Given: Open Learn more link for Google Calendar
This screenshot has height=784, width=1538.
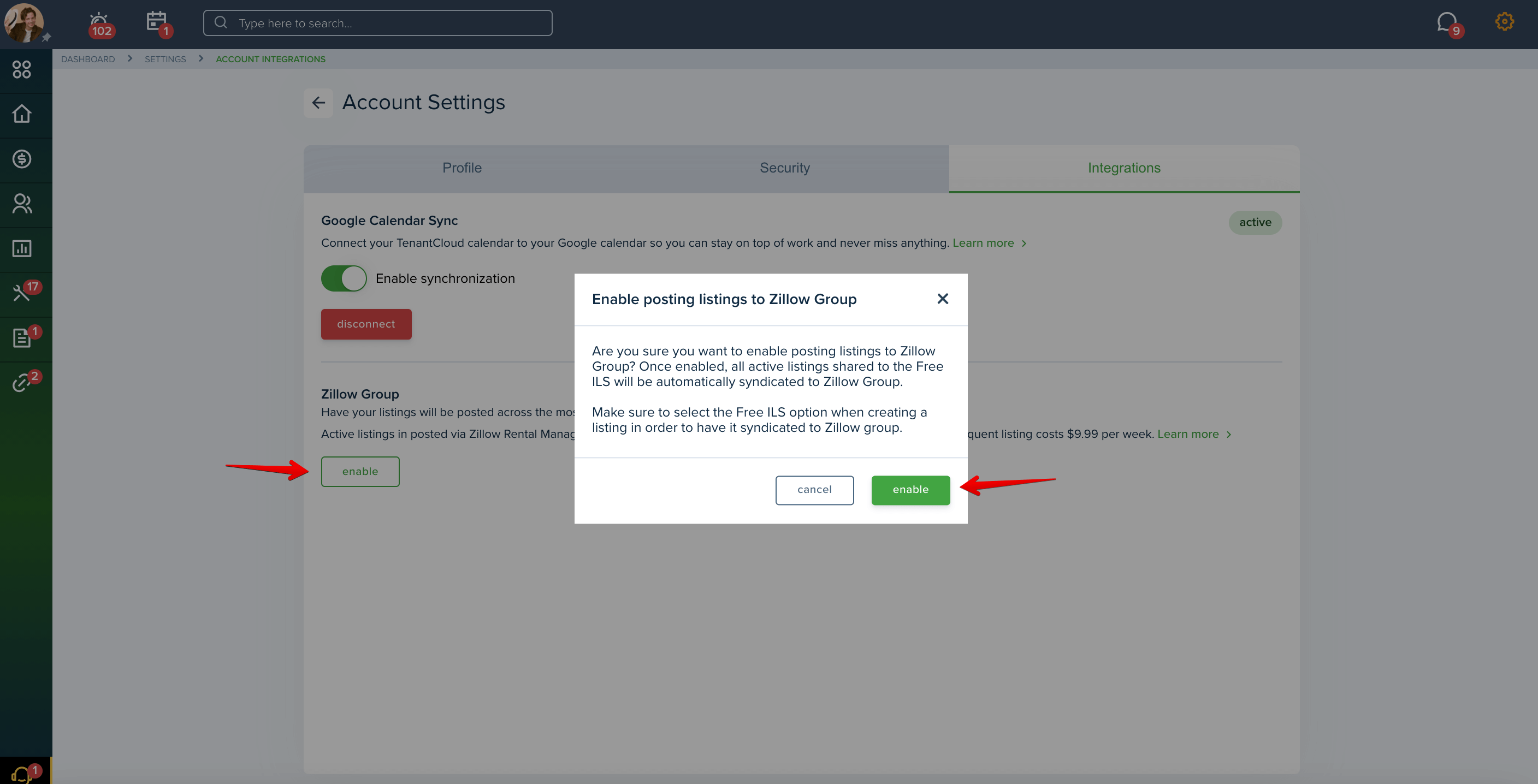Looking at the screenshot, I should click(x=989, y=243).
